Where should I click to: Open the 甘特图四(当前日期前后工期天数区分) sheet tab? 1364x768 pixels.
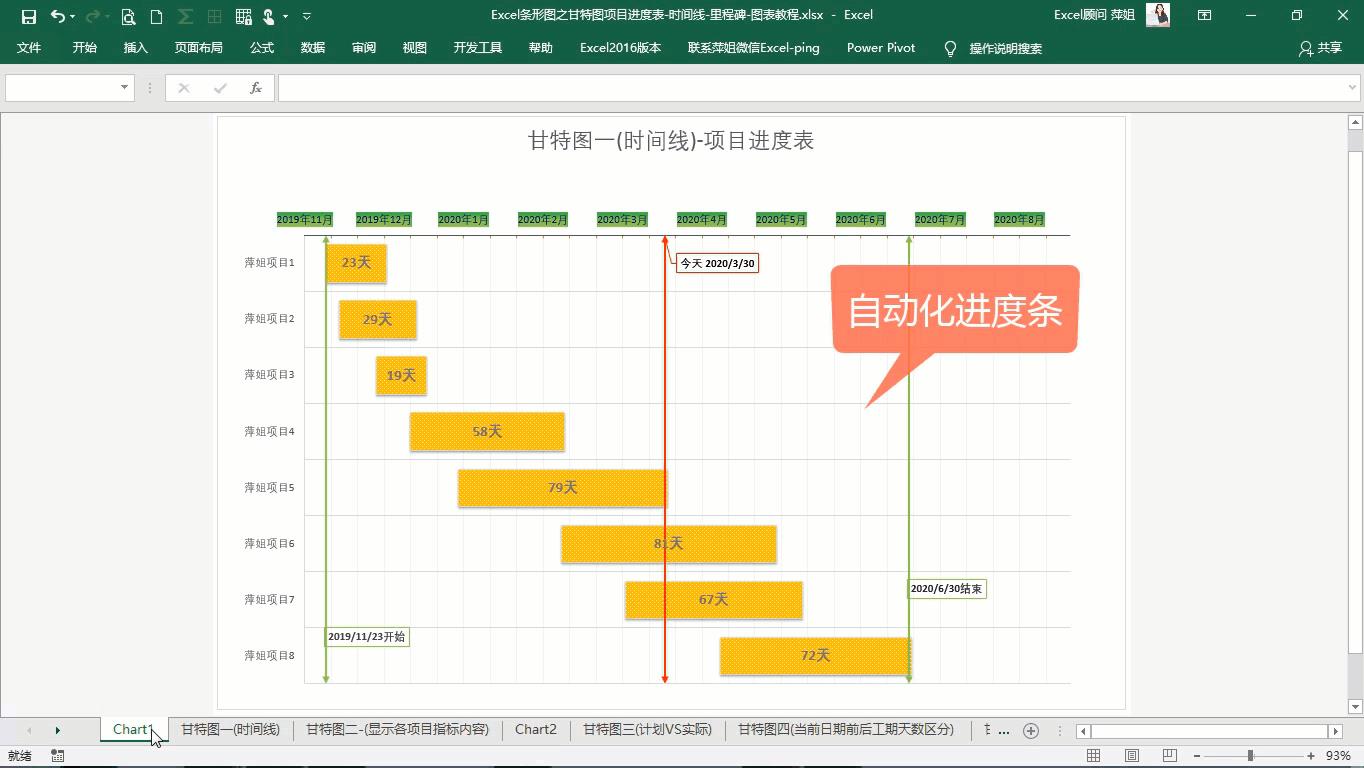846,729
